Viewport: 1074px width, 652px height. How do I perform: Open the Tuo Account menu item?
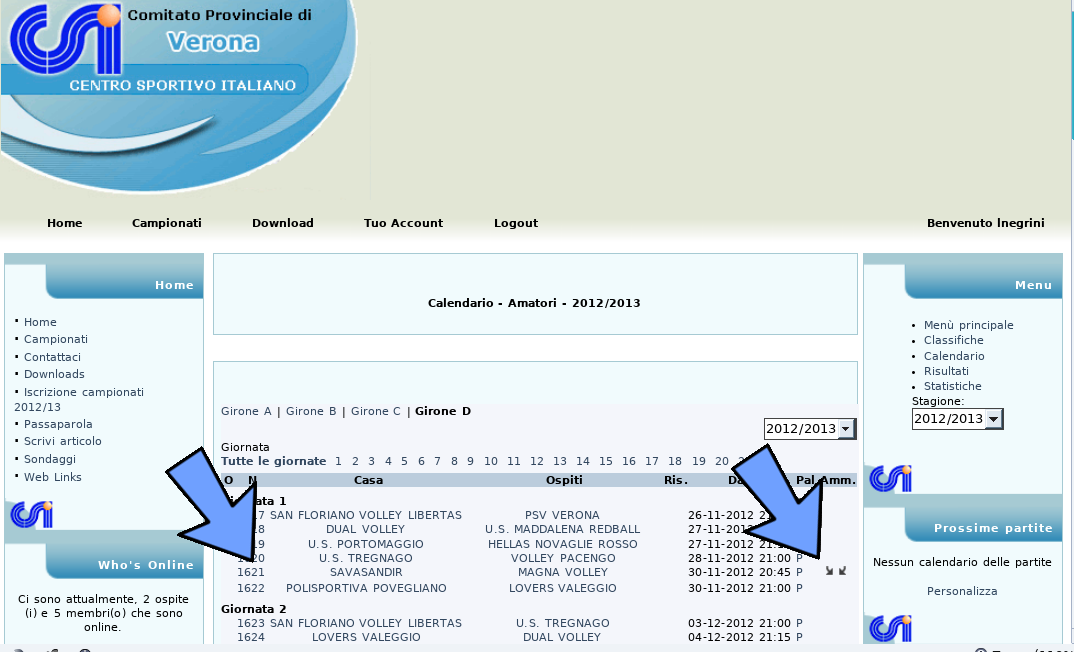(403, 223)
